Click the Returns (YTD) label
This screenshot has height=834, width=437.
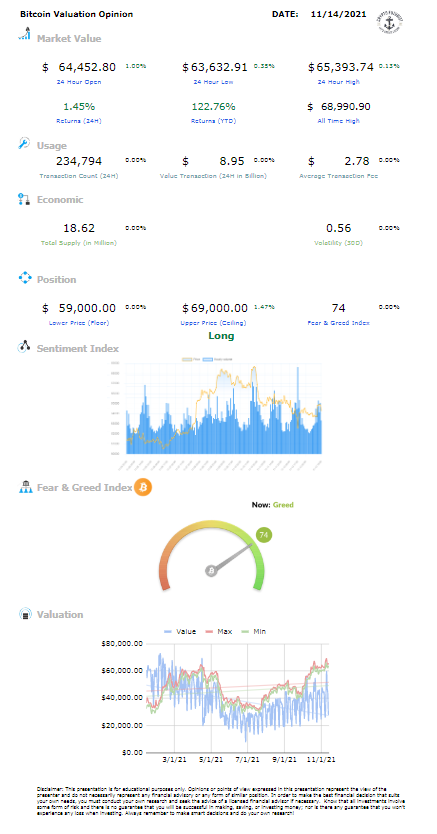point(214,121)
